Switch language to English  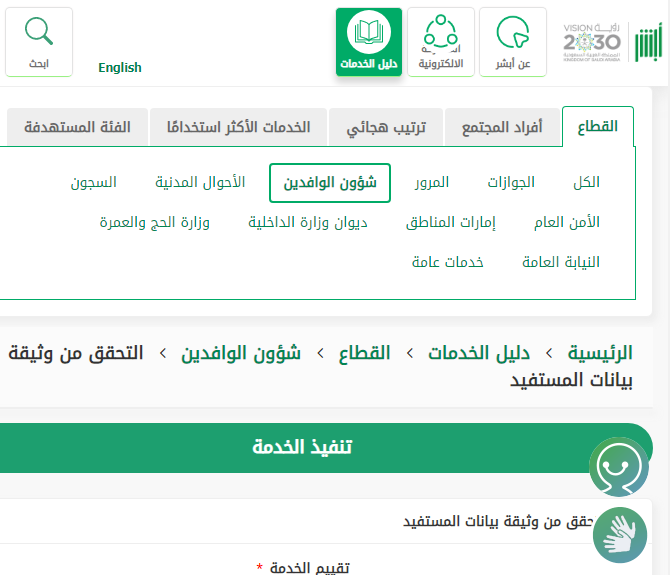(120, 68)
